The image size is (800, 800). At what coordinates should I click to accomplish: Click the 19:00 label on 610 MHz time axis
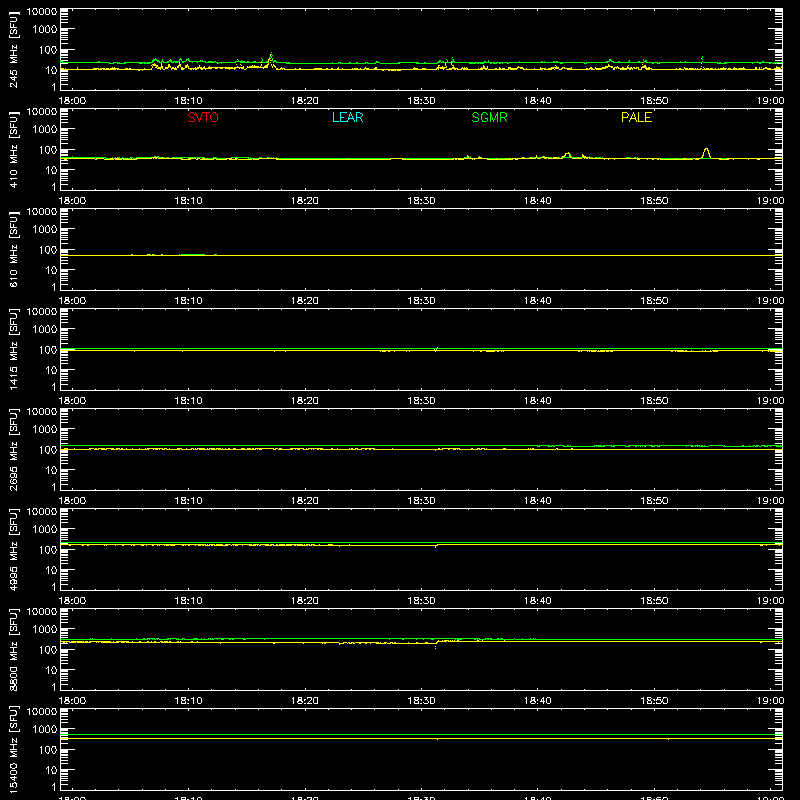[x=770, y=301]
